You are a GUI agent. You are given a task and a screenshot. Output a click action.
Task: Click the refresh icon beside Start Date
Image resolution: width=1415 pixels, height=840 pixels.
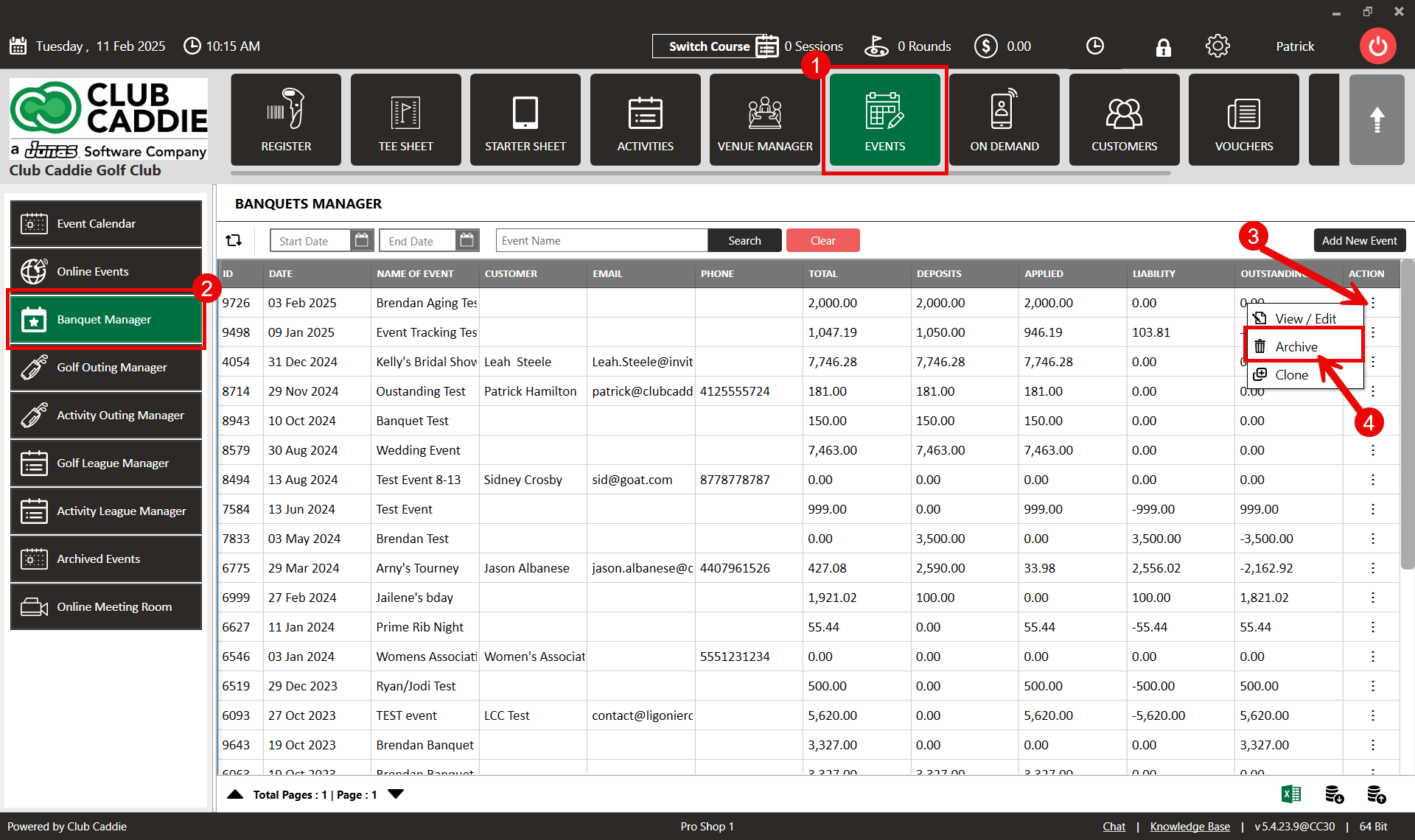click(234, 240)
